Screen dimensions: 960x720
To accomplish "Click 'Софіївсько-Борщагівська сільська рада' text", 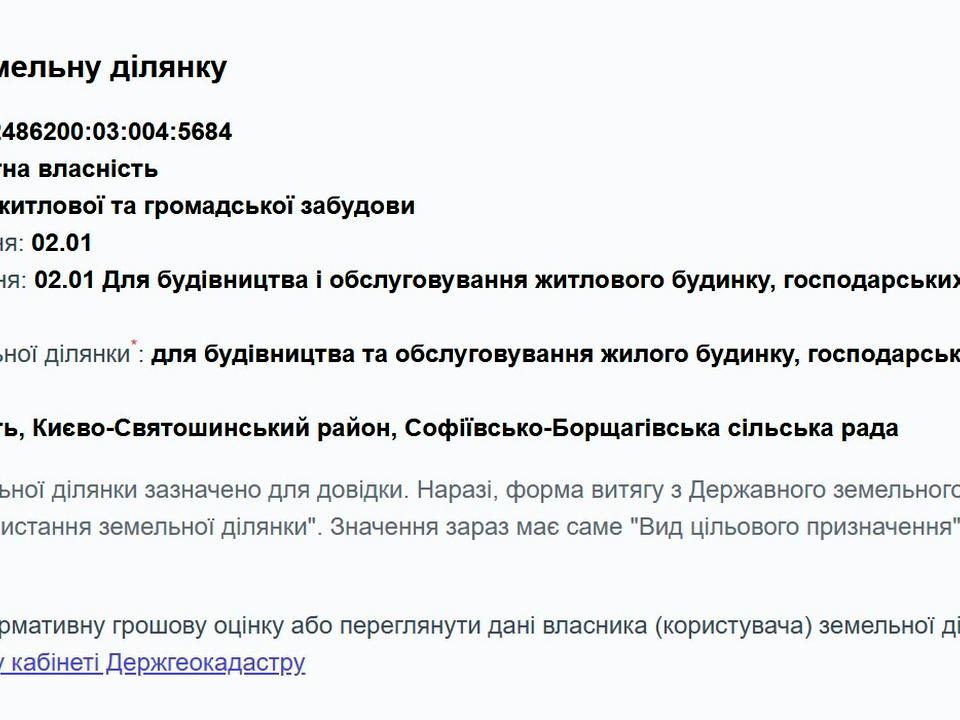I will click(x=651, y=428).
